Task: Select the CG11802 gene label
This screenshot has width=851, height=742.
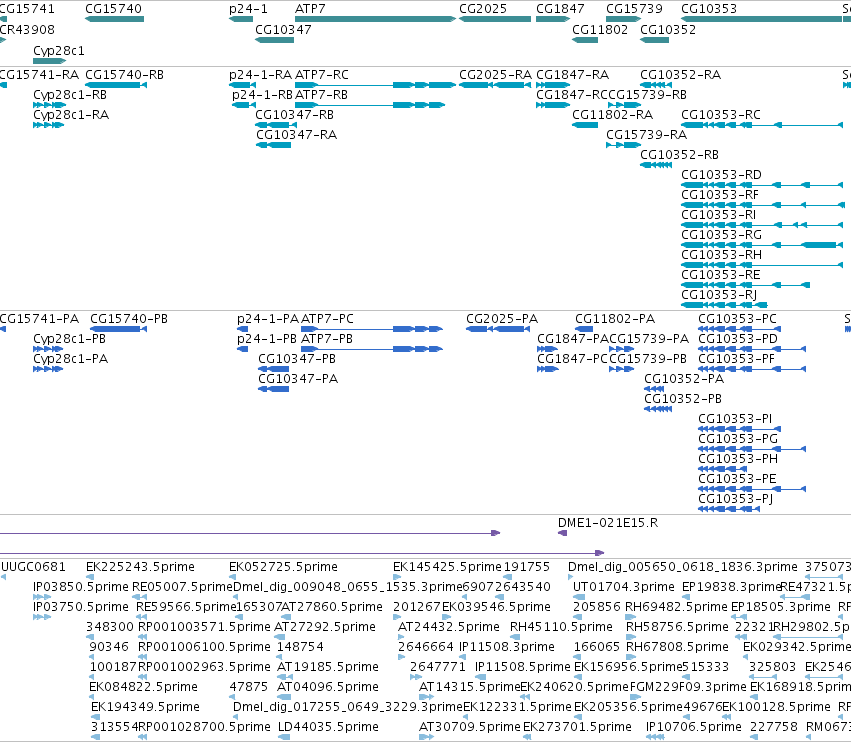Action: [x=600, y=29]
